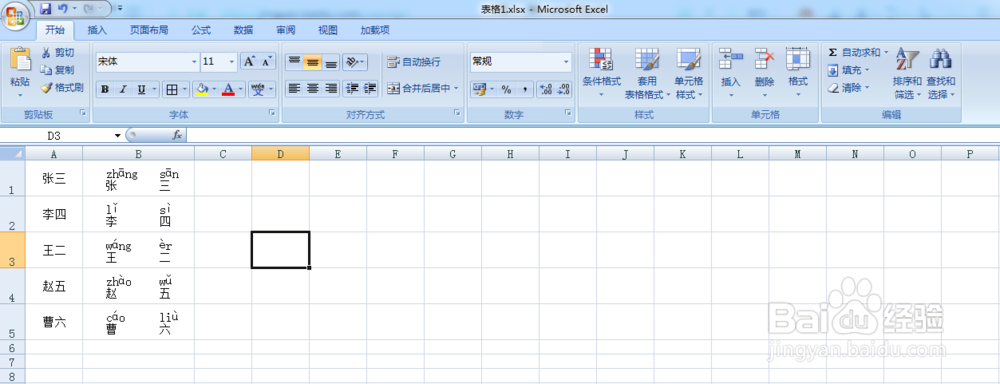1000x384 pixels.
Task: Increase the cell indent
Action: (x=370, y=89)
